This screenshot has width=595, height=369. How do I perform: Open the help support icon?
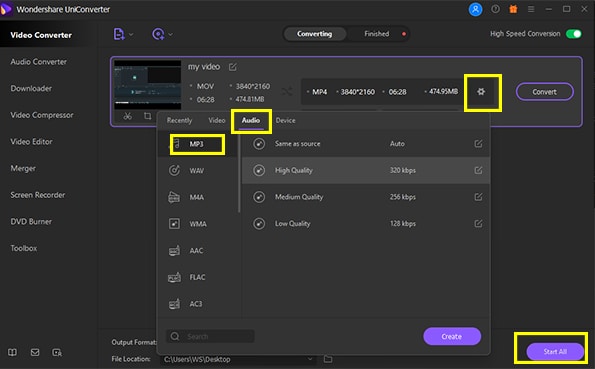495,9
